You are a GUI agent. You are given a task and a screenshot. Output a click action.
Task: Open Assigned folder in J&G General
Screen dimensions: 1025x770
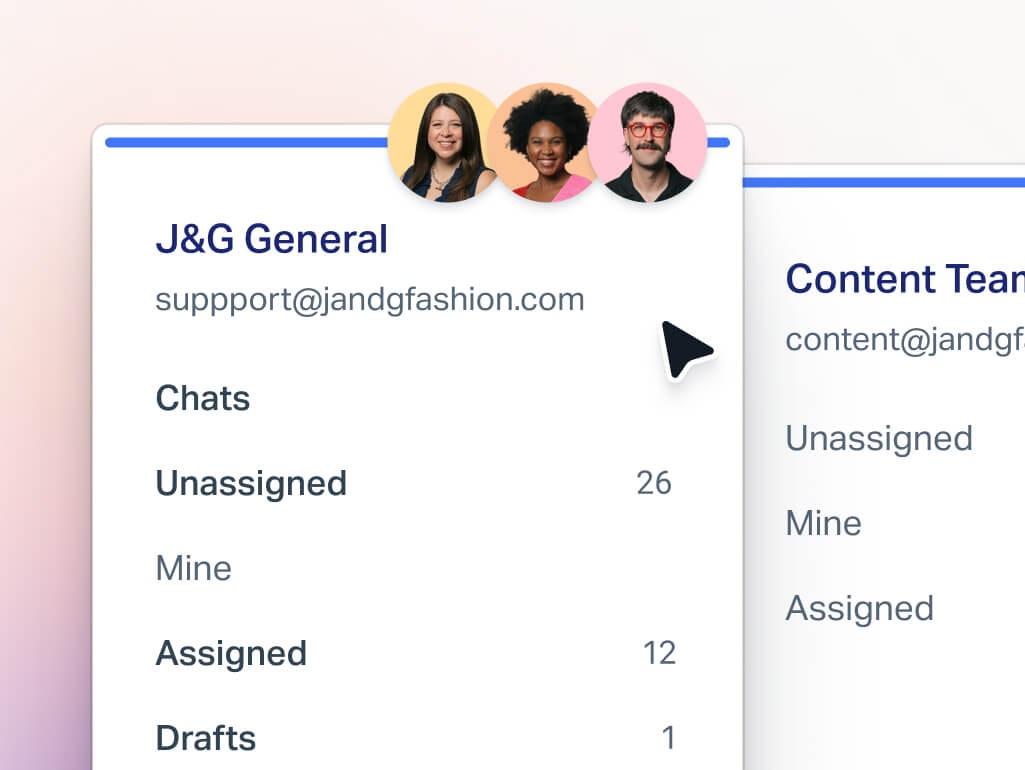(x=231, y=653)
